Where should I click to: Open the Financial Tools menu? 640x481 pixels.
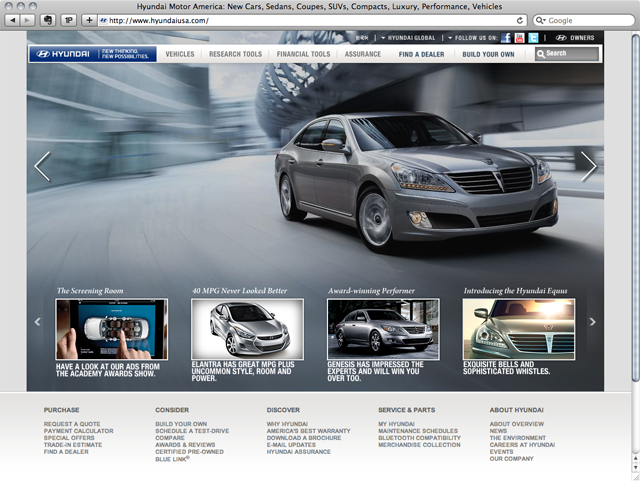[303, 54]
